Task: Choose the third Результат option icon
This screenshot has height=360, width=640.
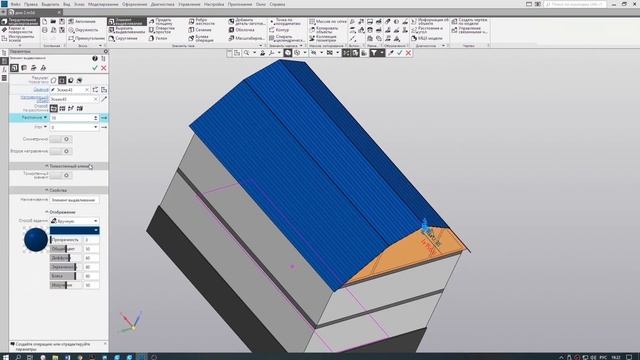Action: point(71,80)
